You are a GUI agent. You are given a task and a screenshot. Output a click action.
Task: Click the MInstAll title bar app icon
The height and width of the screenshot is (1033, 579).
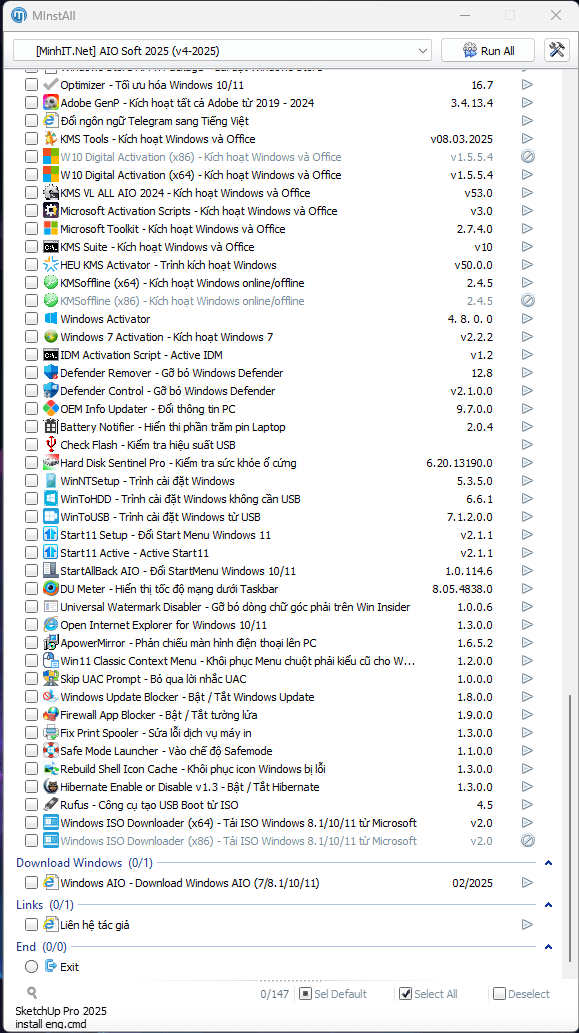20,14
